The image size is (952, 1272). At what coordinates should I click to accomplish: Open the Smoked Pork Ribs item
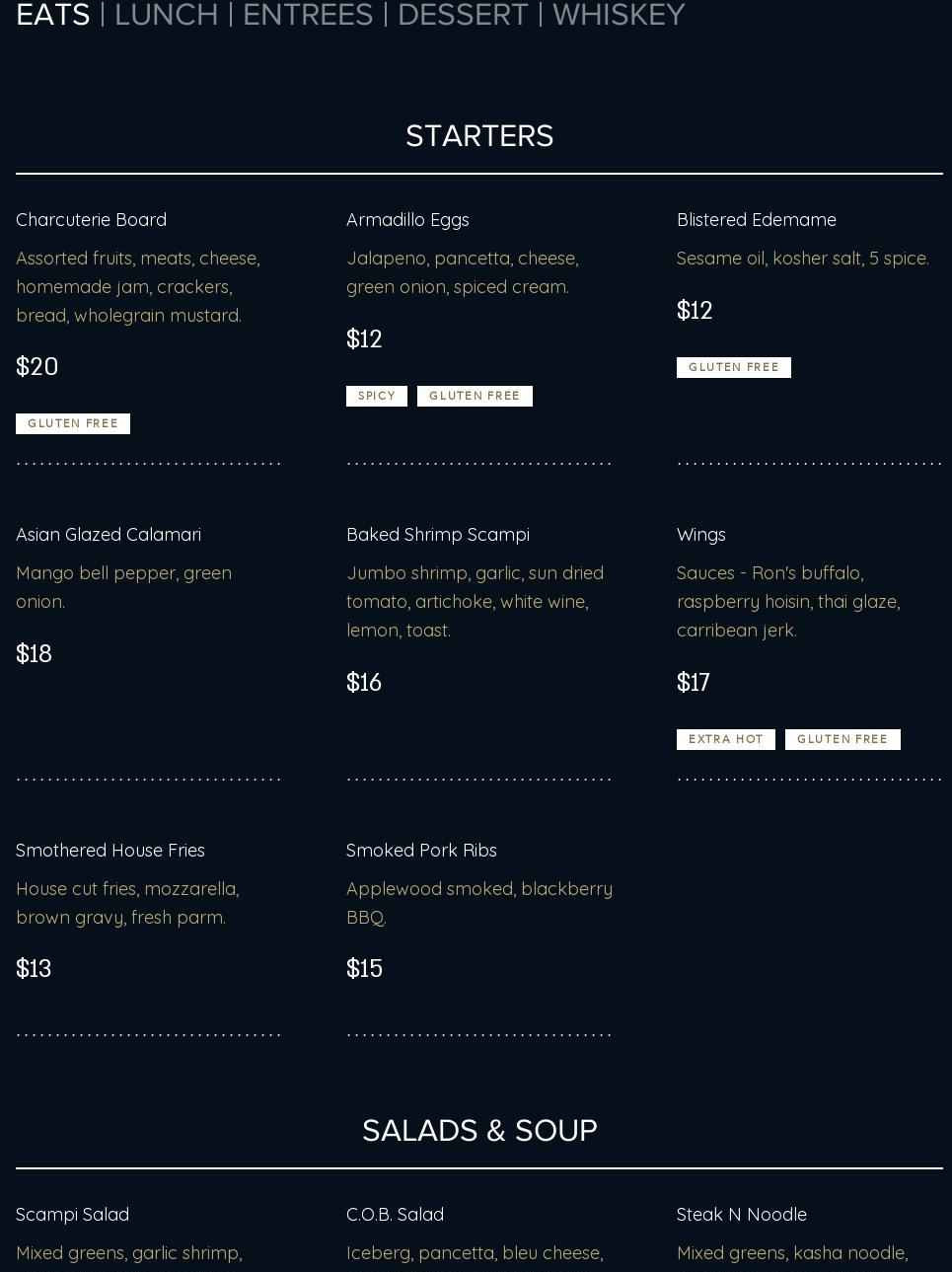421,850
